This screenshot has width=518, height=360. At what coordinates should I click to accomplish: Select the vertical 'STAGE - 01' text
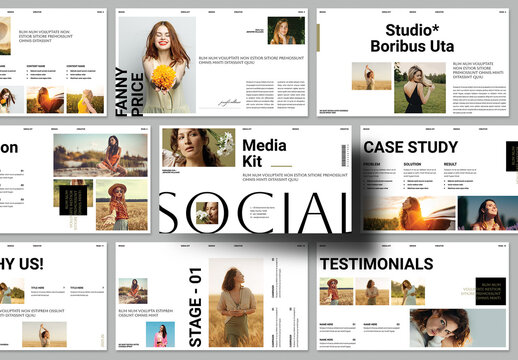[195, 307]
